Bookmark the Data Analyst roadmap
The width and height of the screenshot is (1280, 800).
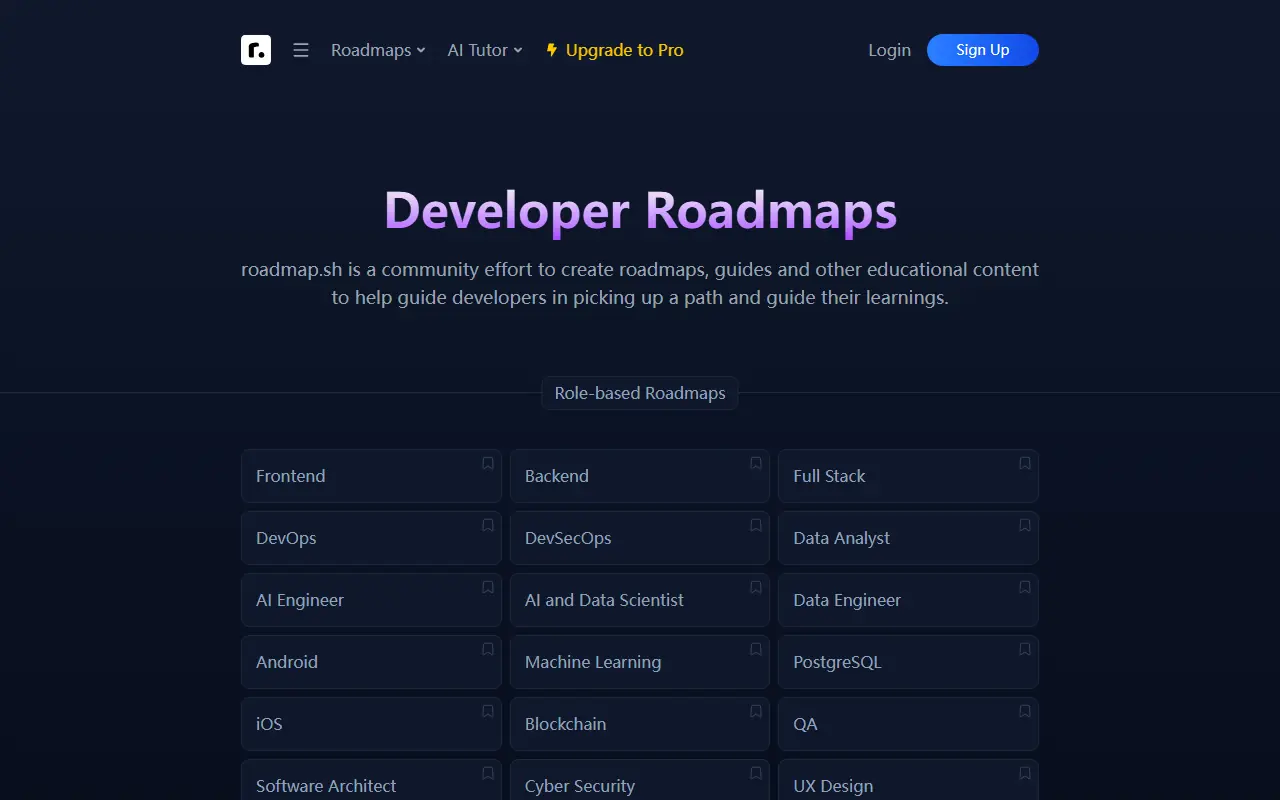1025,525
